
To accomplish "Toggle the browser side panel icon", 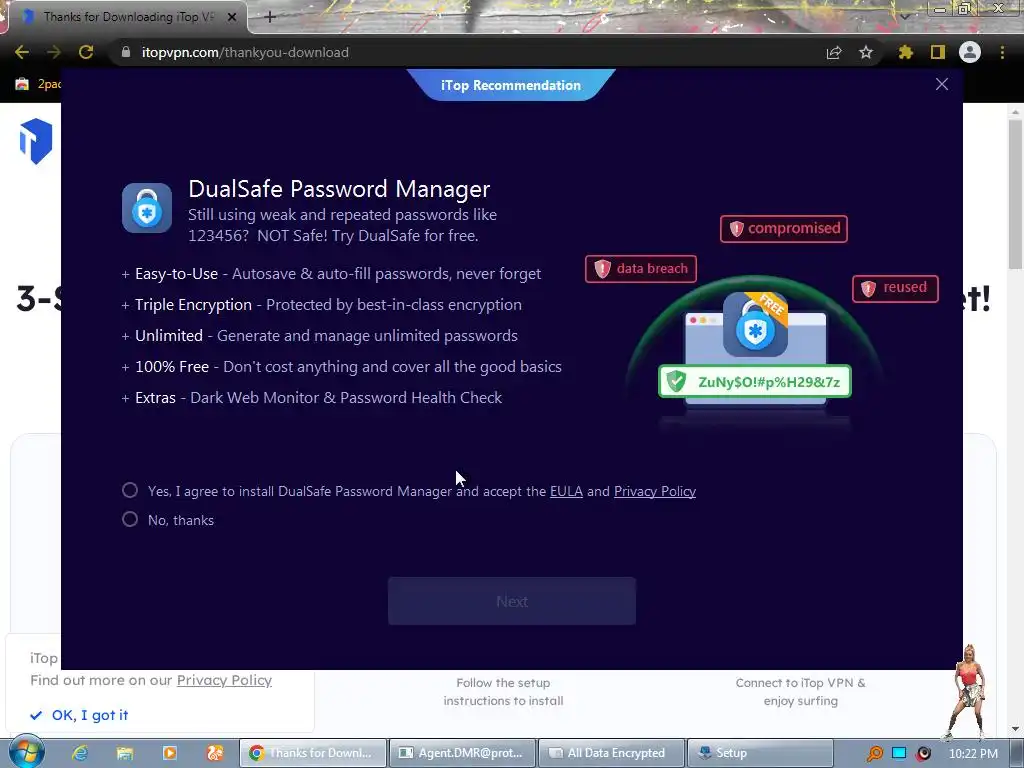I will pyautogui.click(x=938, y=52).
